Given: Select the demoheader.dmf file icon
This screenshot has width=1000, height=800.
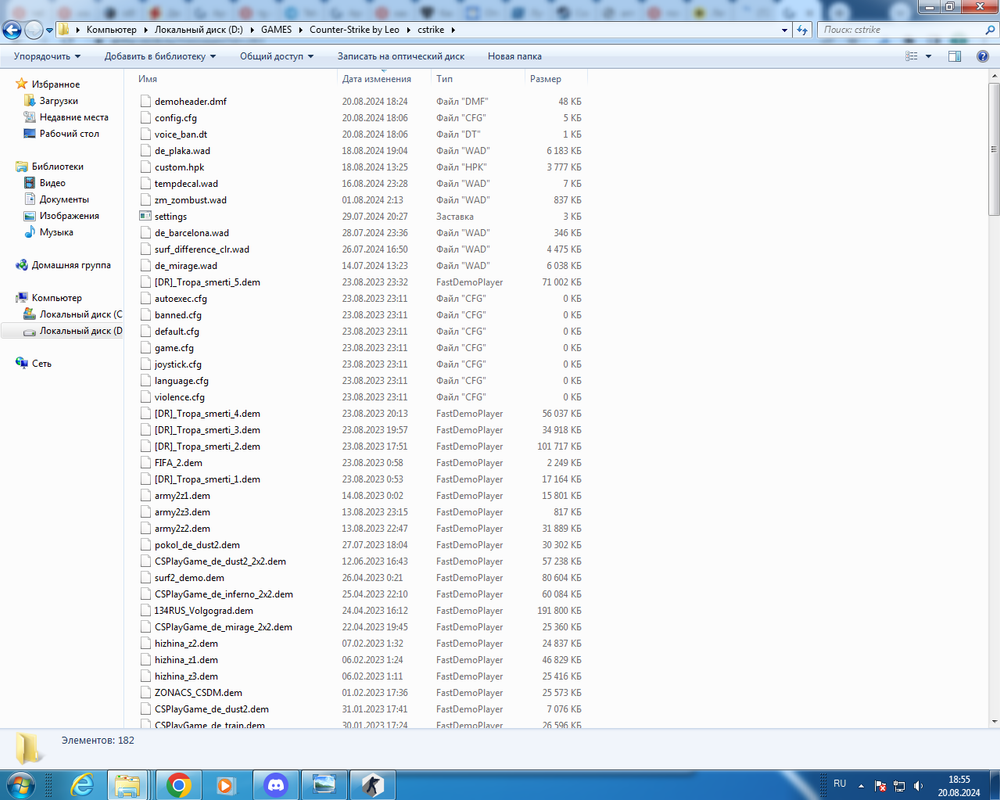Looking at the screenshot, I should click(x=145, y=101).
